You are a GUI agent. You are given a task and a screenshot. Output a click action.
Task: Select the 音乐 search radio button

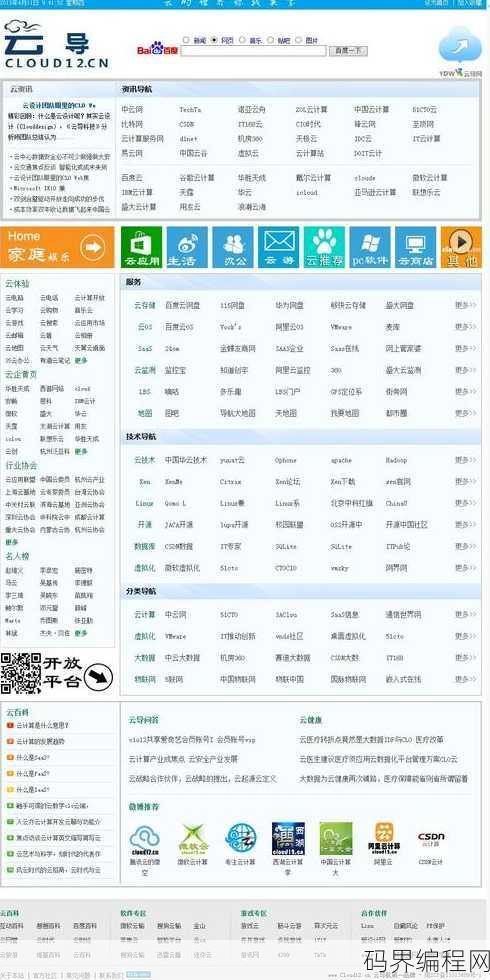pos(242,40)
